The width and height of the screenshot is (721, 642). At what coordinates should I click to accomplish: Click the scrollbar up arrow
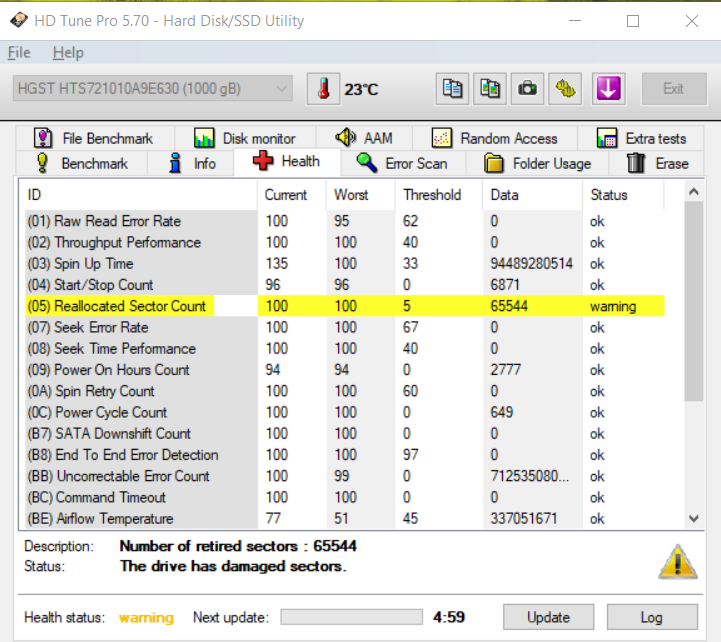(694, 191)
